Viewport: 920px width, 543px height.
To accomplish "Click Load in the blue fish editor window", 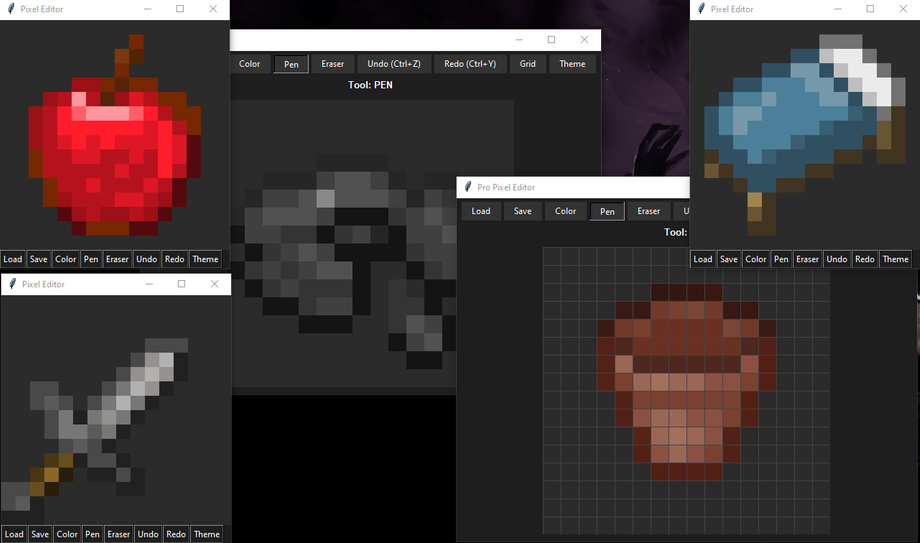I will tap(703, 259).
